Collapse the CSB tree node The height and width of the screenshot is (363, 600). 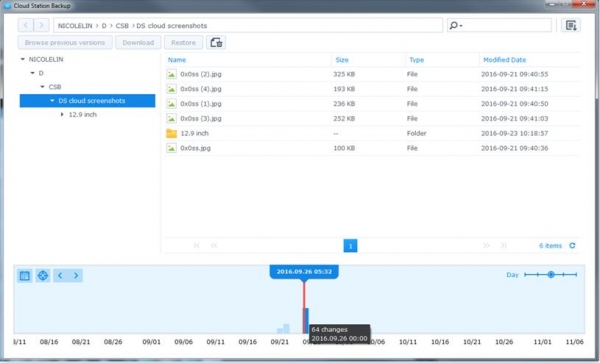pos(42,87)
